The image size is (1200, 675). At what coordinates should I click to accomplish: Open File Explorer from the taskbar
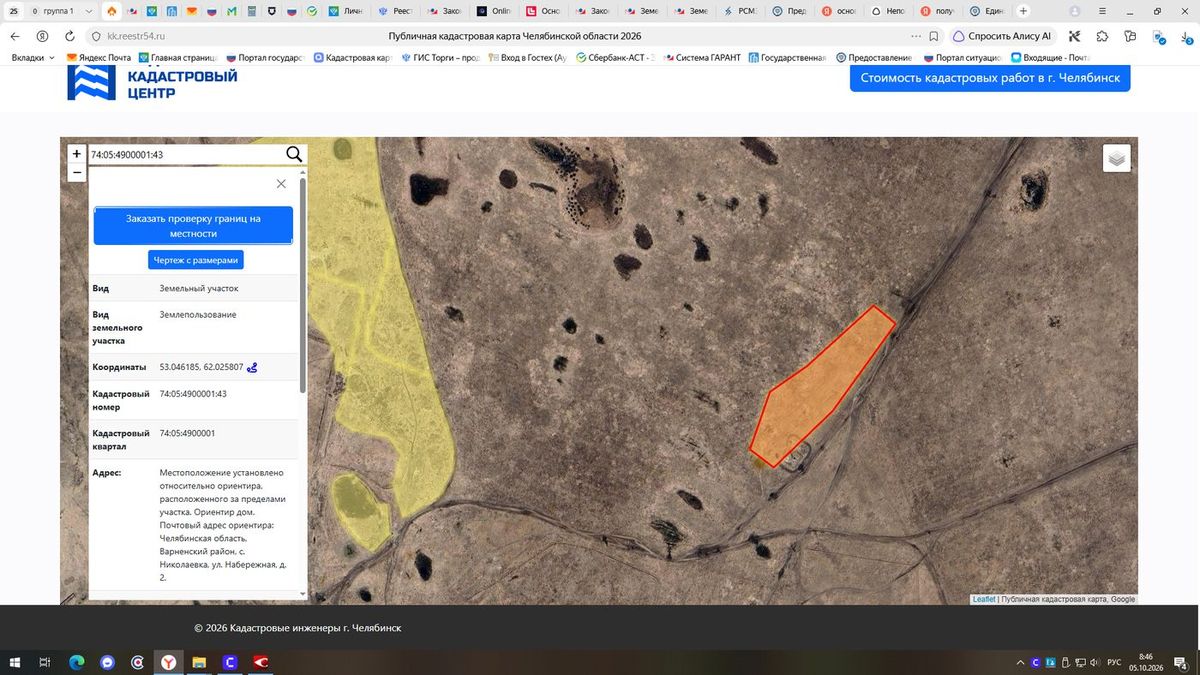199,662
